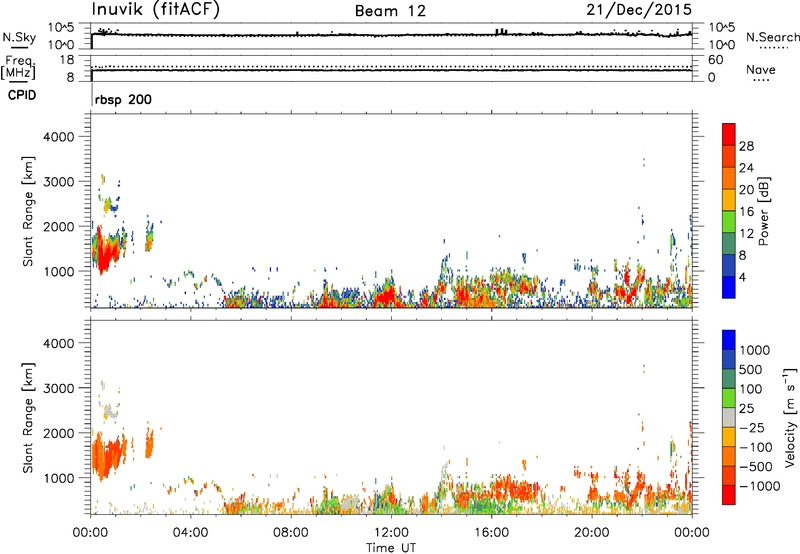The width and height of the screenshot is (800, 554).
Task: Click the red bottom segment of Velocity colorbar
Action: [x=729, y=495]
